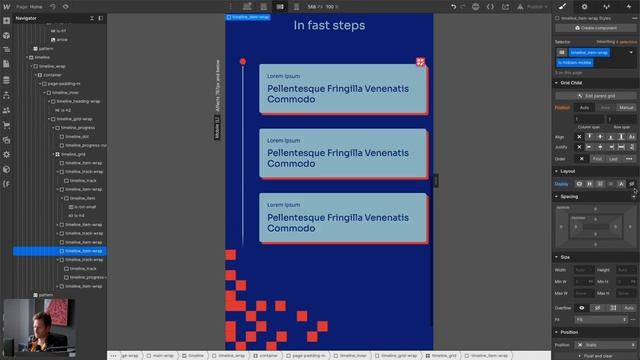Open the Apps box icon in left sidebar
Screen dimensions: 640x360
[x=7, y=169]
